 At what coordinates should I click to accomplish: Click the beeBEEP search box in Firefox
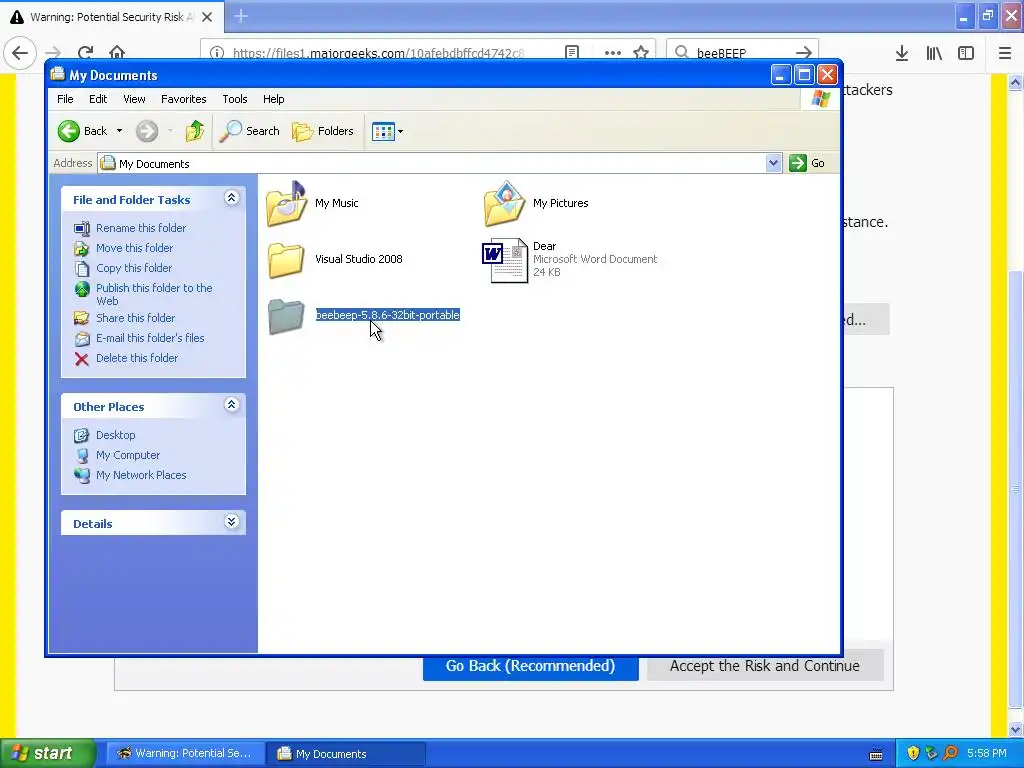741,52
